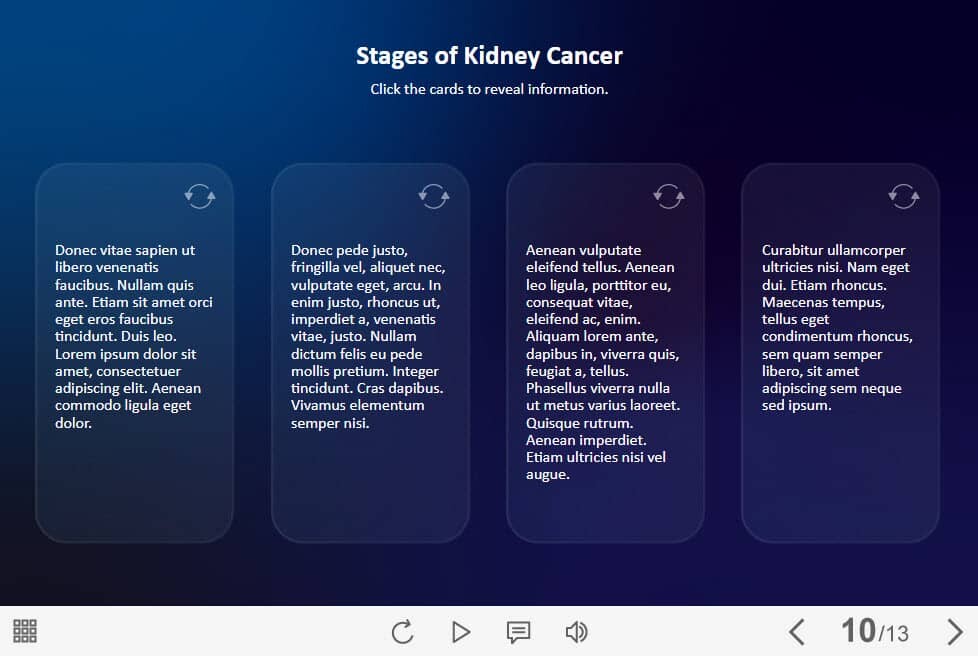Open the slide grid menu
The height and width of the screenshot is (656, 978).
[25, 631]
